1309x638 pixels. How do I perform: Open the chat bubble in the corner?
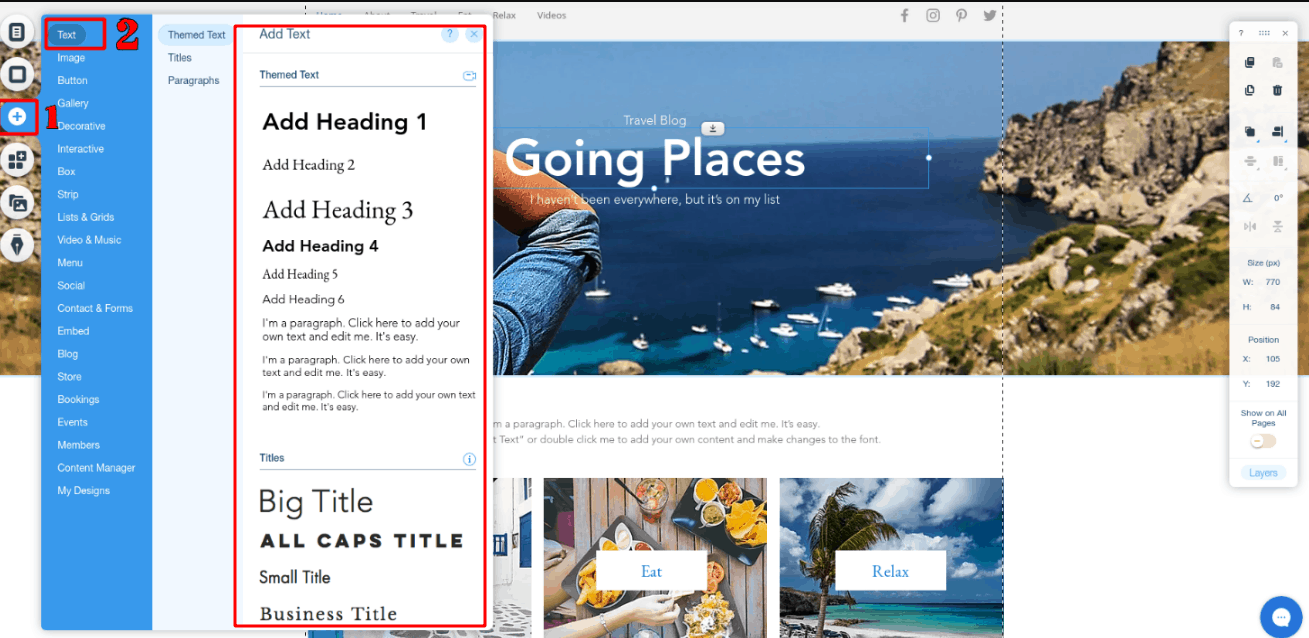(x=1281, y=617)
